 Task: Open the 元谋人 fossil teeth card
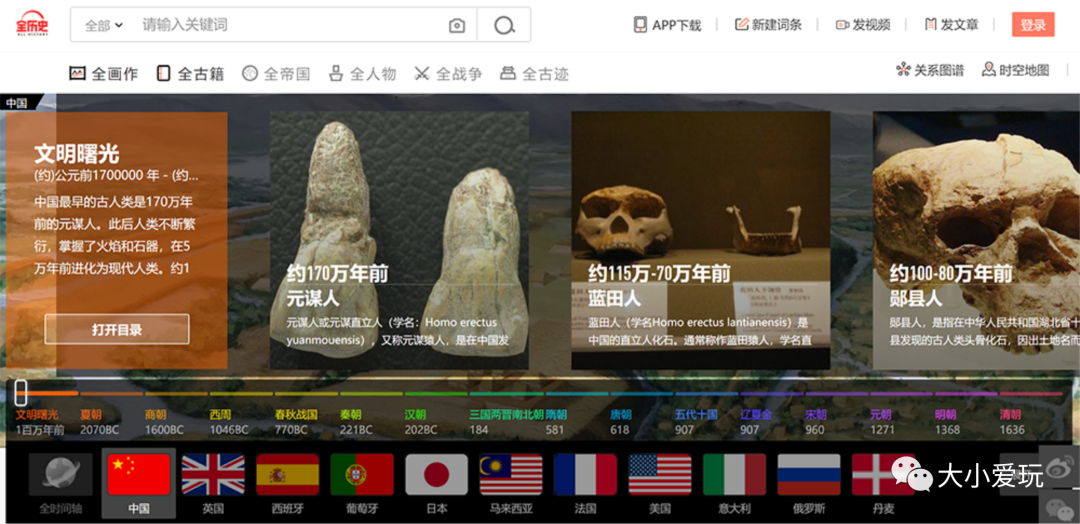399,240
